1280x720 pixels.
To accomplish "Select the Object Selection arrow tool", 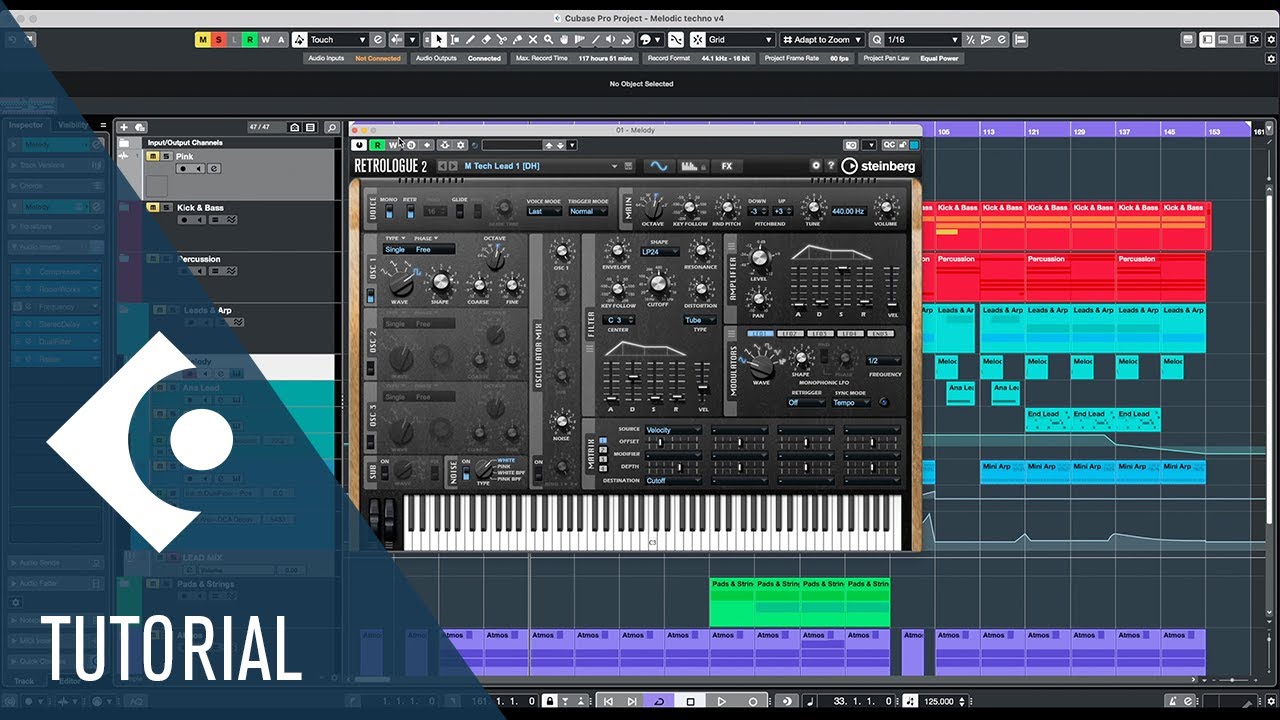I will (x=439, y=40).
